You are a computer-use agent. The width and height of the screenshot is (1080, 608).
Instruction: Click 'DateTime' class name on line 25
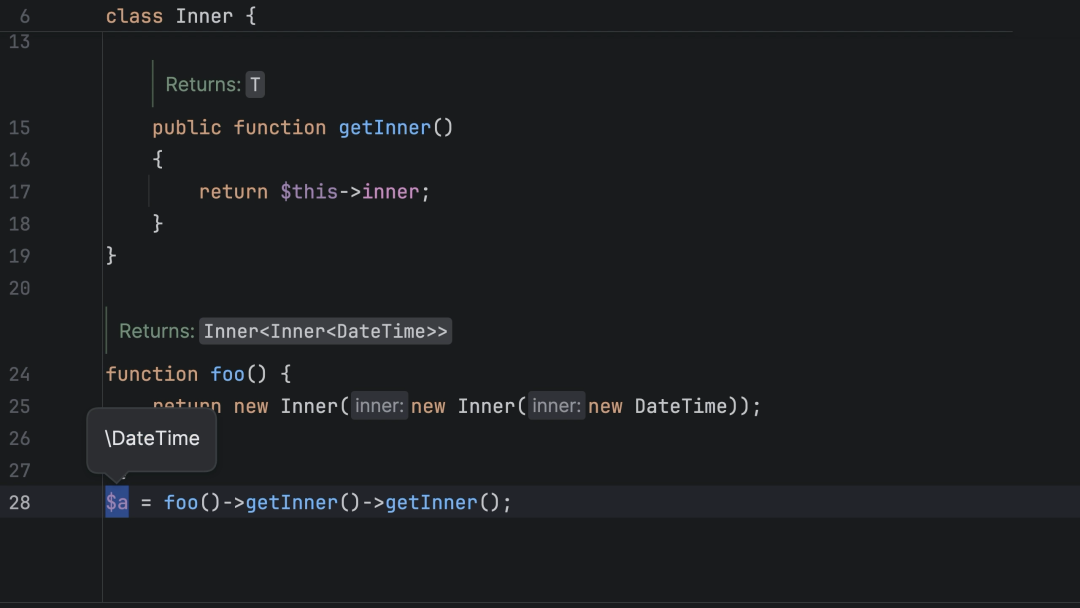tap(681, 406)
